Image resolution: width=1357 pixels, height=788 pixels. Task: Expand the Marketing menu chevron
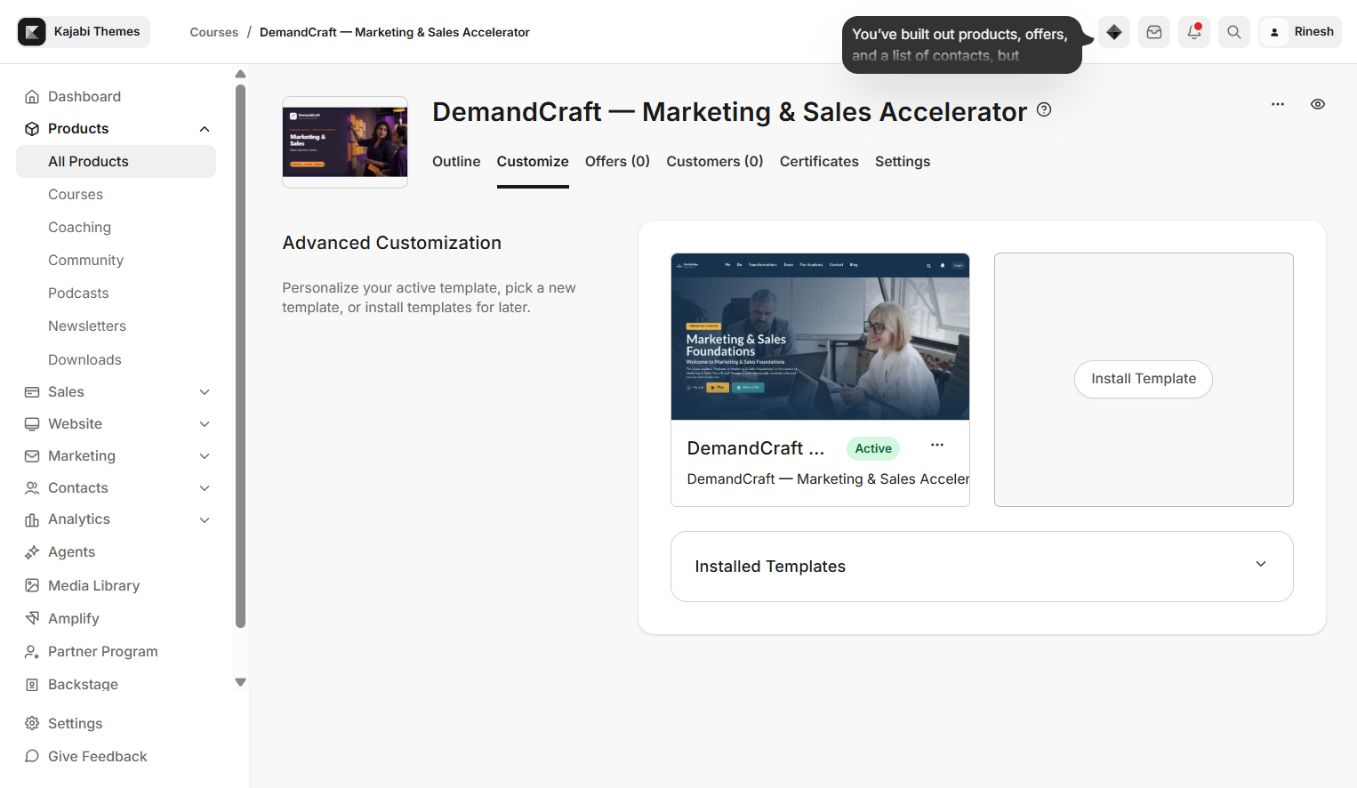204,456
